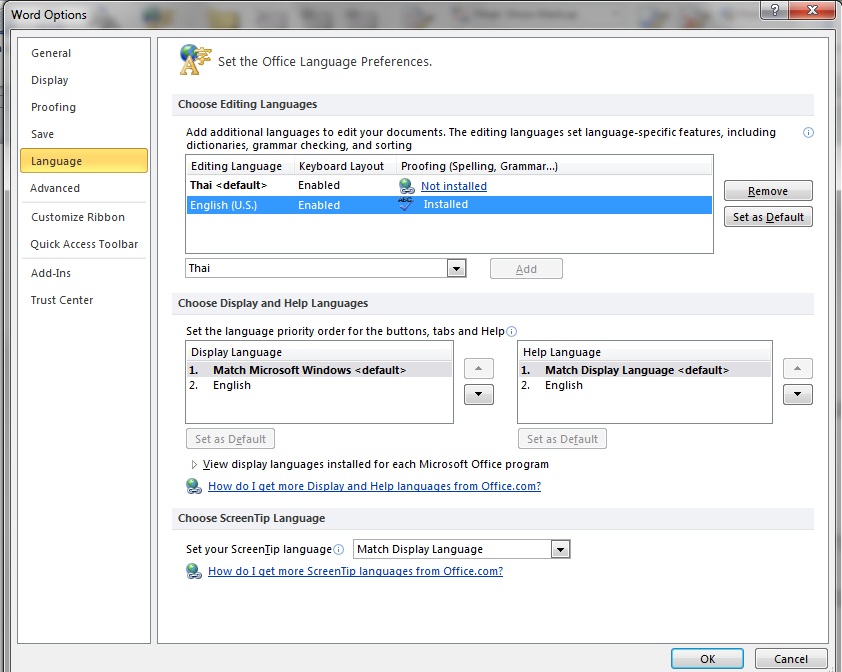Select English in Display Language list
Screen dimensions: 842x672
point(319,385)
